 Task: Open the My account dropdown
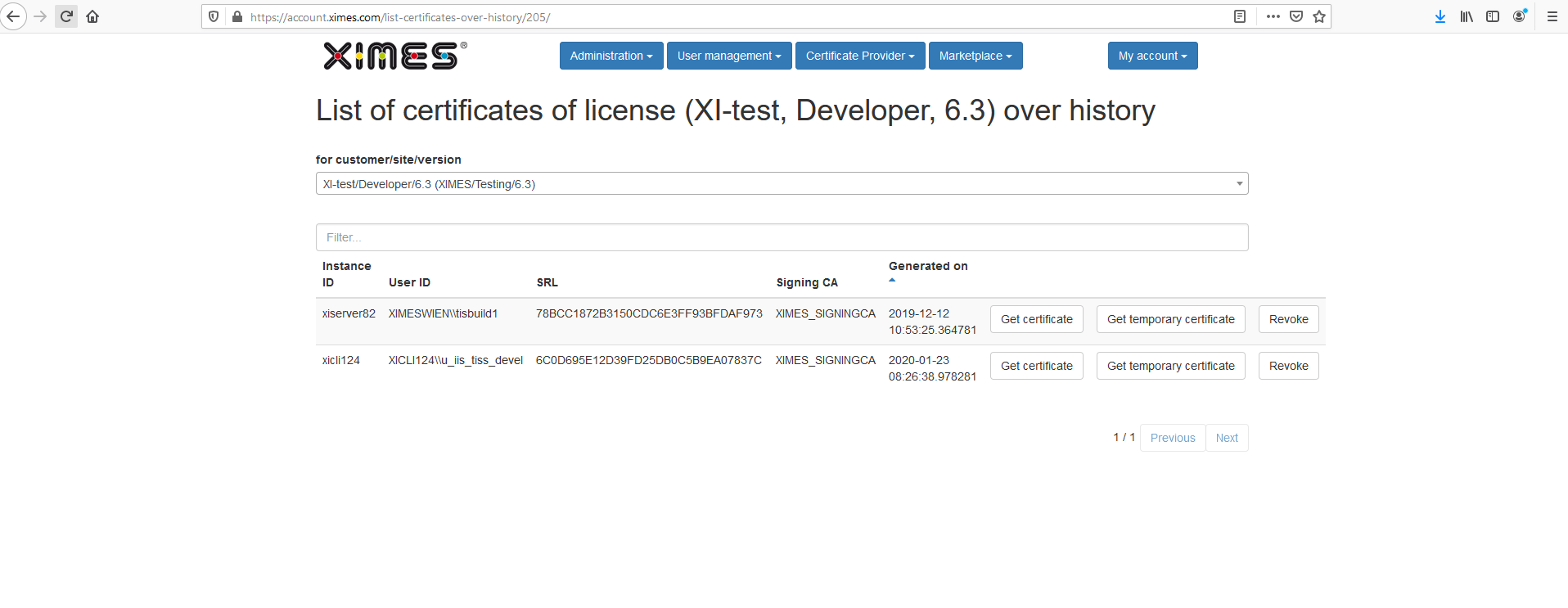1152,56
